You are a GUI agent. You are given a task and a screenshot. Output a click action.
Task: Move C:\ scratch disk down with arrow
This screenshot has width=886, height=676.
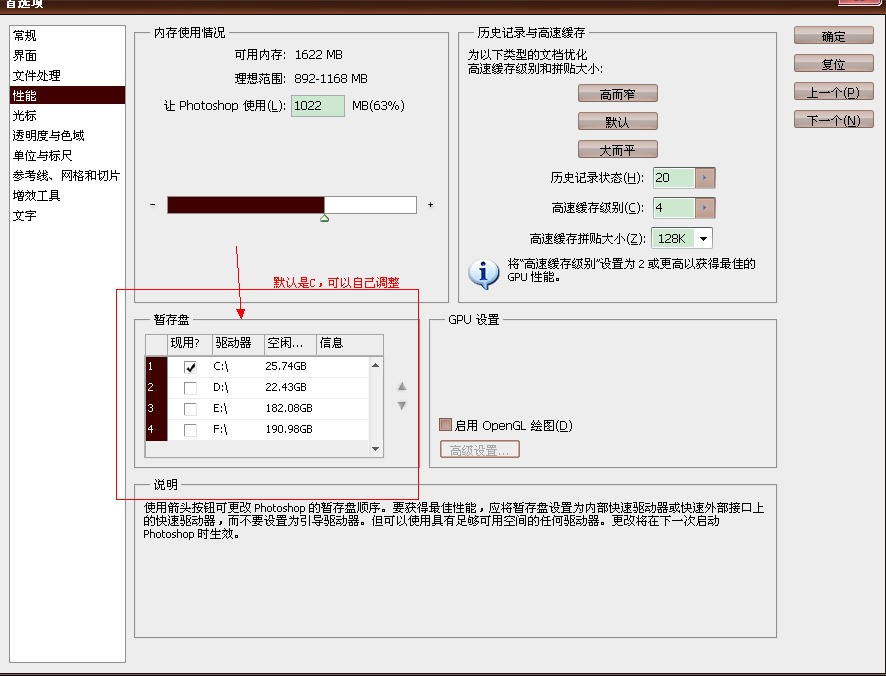coord(402,404)
